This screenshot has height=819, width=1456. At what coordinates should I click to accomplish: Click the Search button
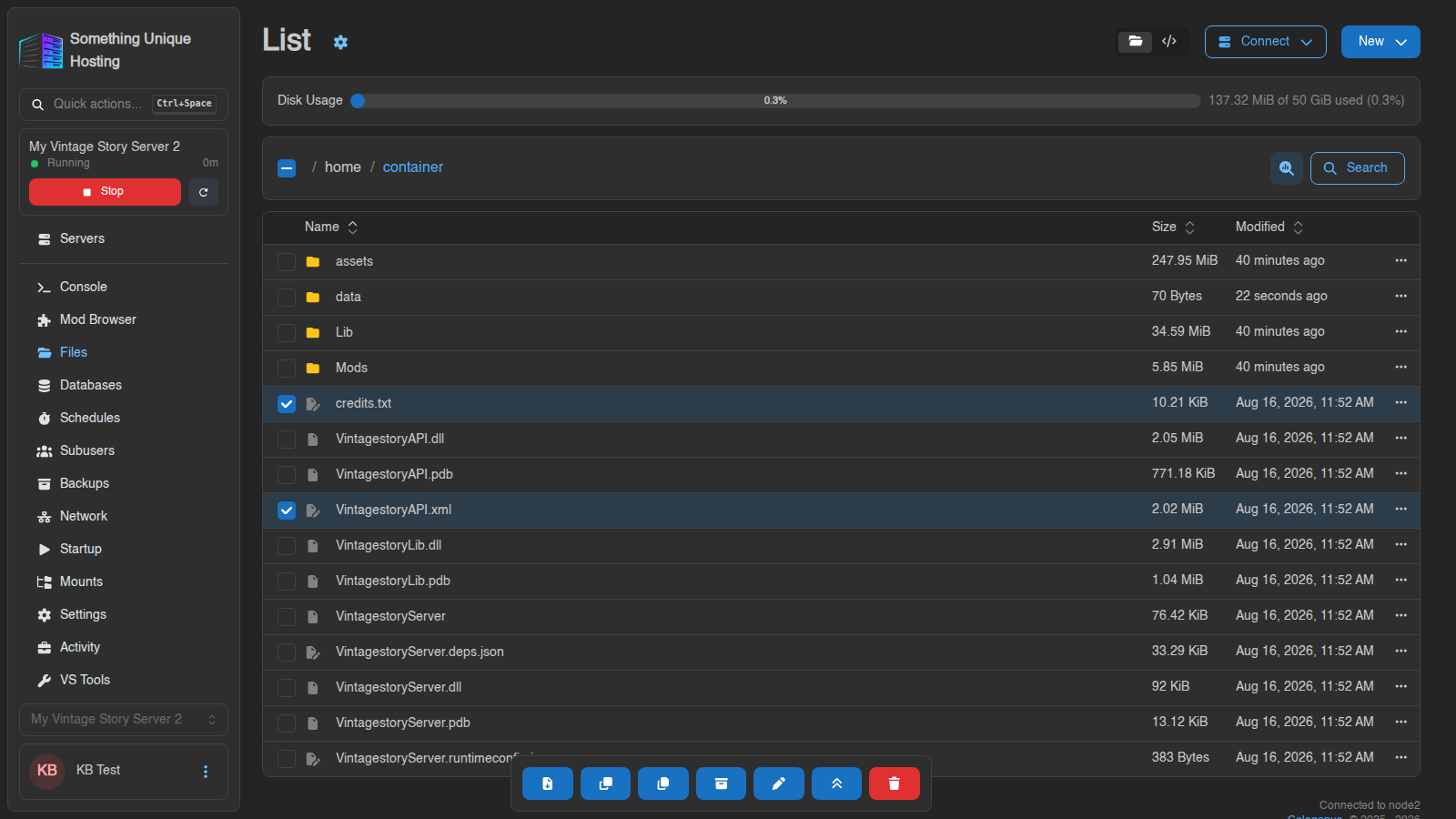(1357, 168)
